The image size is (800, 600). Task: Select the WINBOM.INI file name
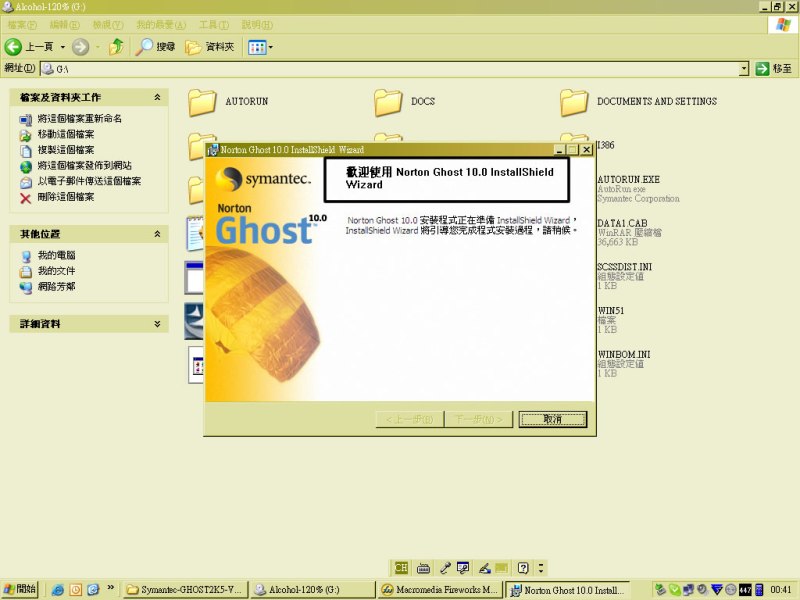624,354
